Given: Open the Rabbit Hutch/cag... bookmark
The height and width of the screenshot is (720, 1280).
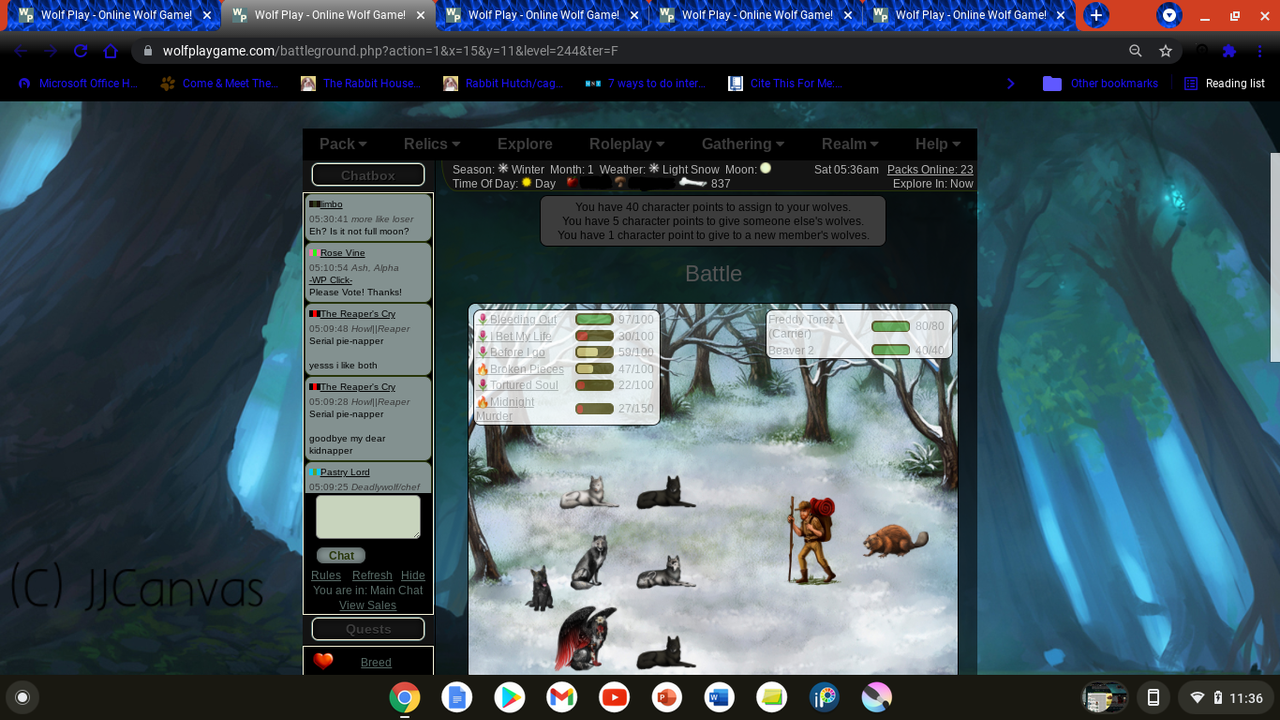Looking at the screenshot, I should (503, 84).
